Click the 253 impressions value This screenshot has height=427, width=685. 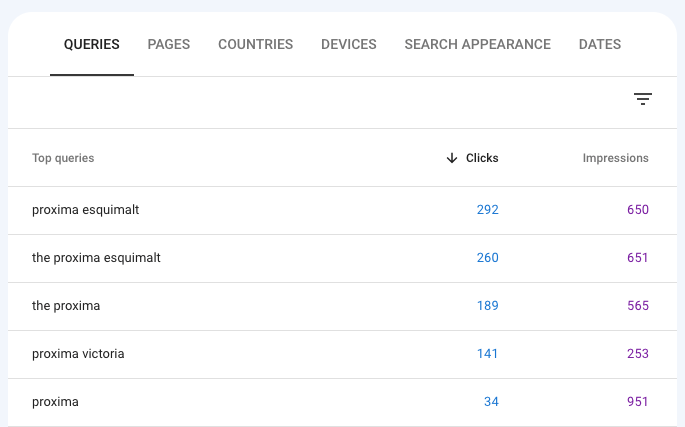pyautogui.click(x=638, y=354)
